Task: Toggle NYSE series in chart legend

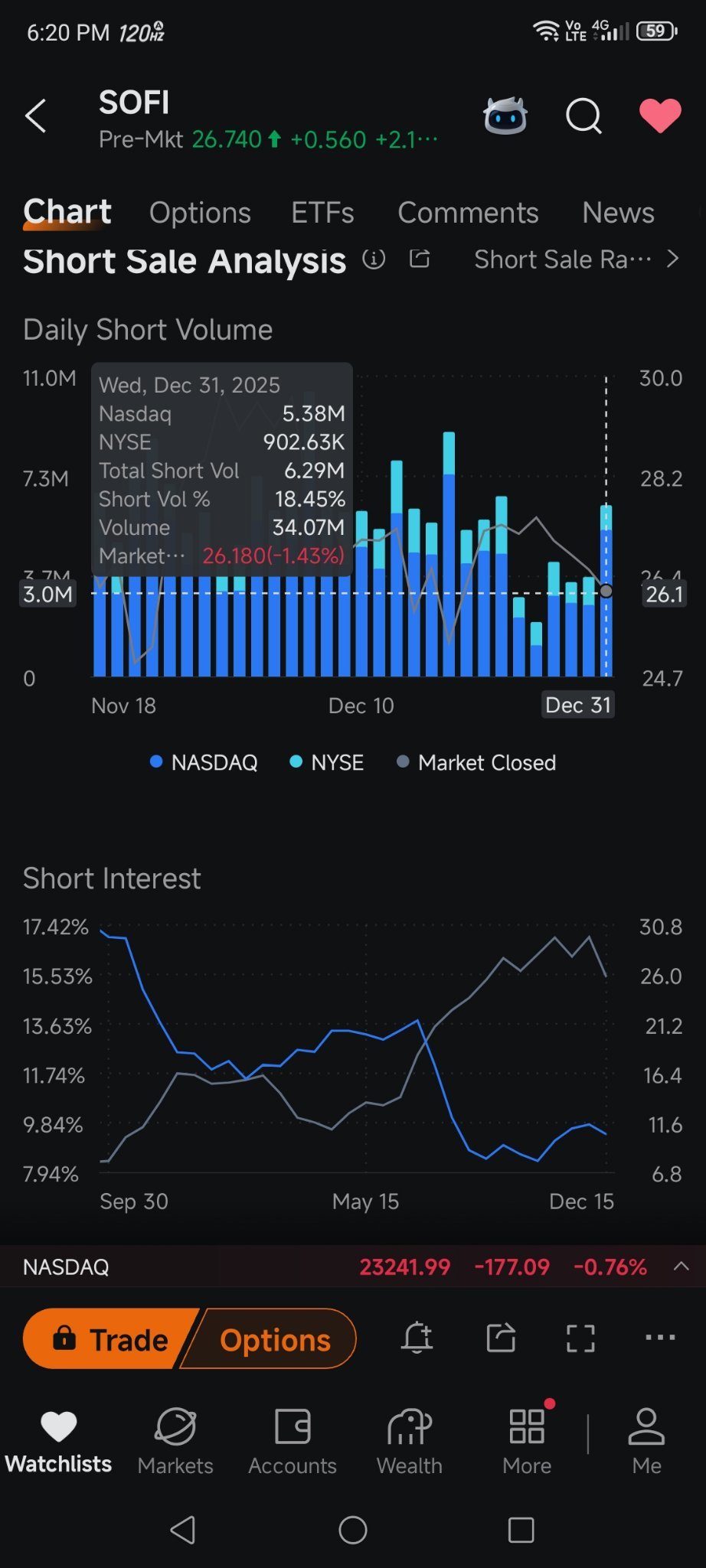Action: pos(327,762)
